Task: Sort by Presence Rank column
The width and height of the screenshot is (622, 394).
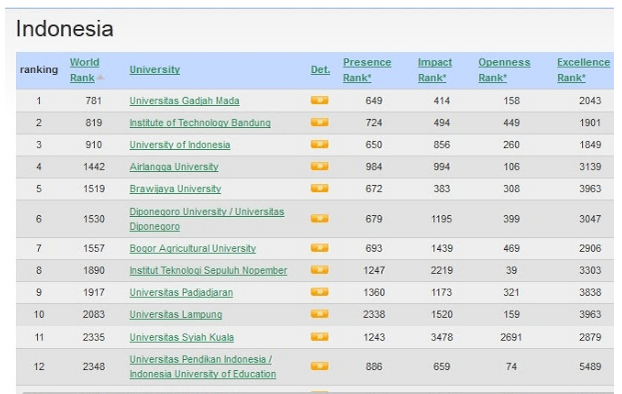Action: click(x=367, y=70)
